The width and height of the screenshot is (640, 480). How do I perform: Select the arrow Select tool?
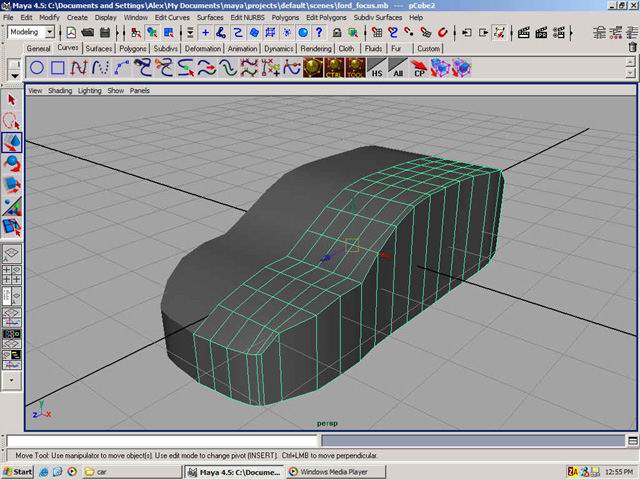click(x=12, y=100)
